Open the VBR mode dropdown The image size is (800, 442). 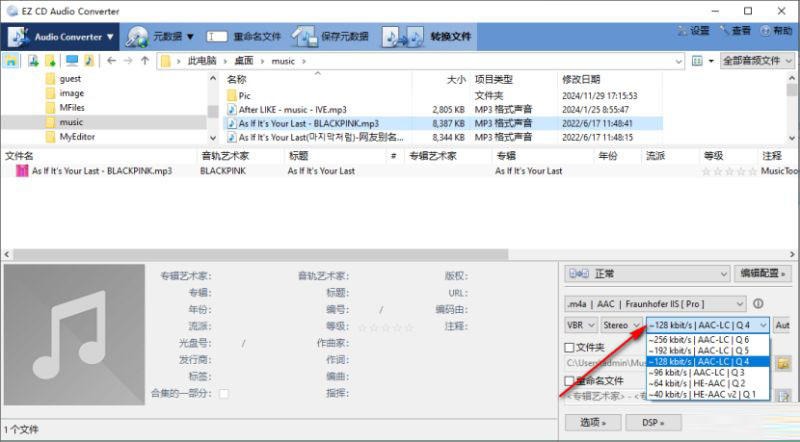(x=581, y=325)
